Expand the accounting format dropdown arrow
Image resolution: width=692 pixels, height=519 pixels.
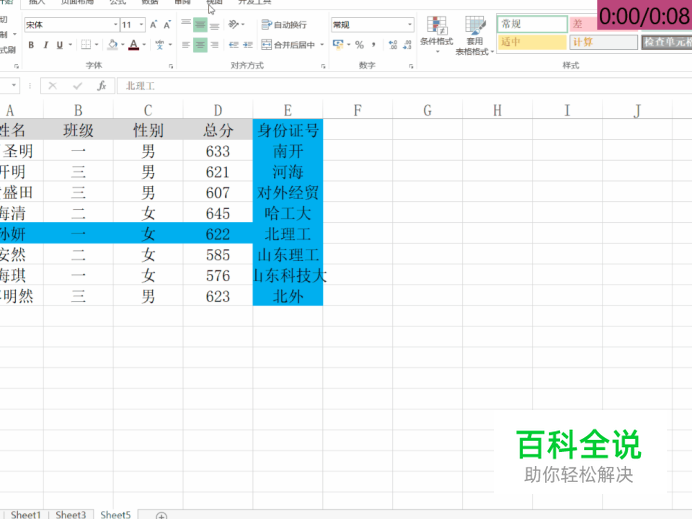(349, 45)
